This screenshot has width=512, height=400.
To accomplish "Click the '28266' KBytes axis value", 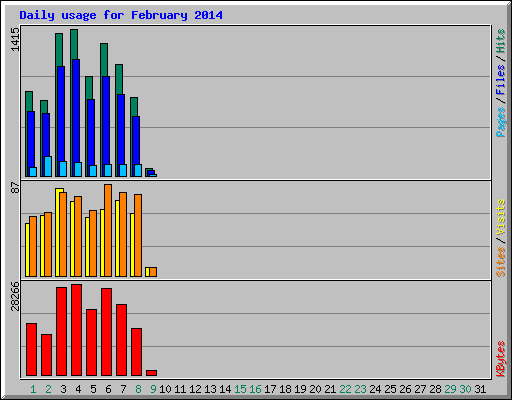I will point(15,296).
